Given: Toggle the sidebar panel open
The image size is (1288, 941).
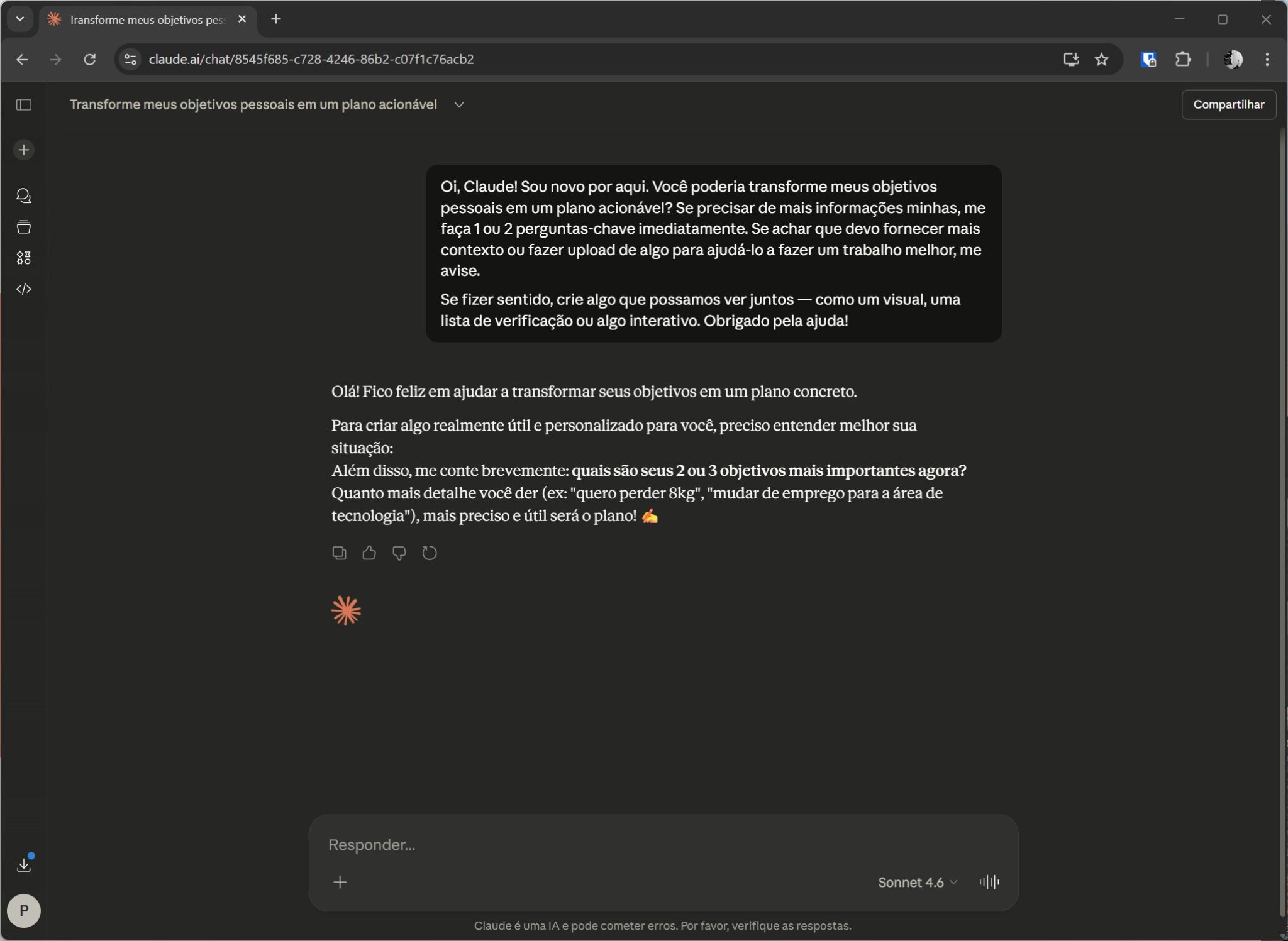Looking at the screenshot, I should pyautogui.click(x=24, y=104).
